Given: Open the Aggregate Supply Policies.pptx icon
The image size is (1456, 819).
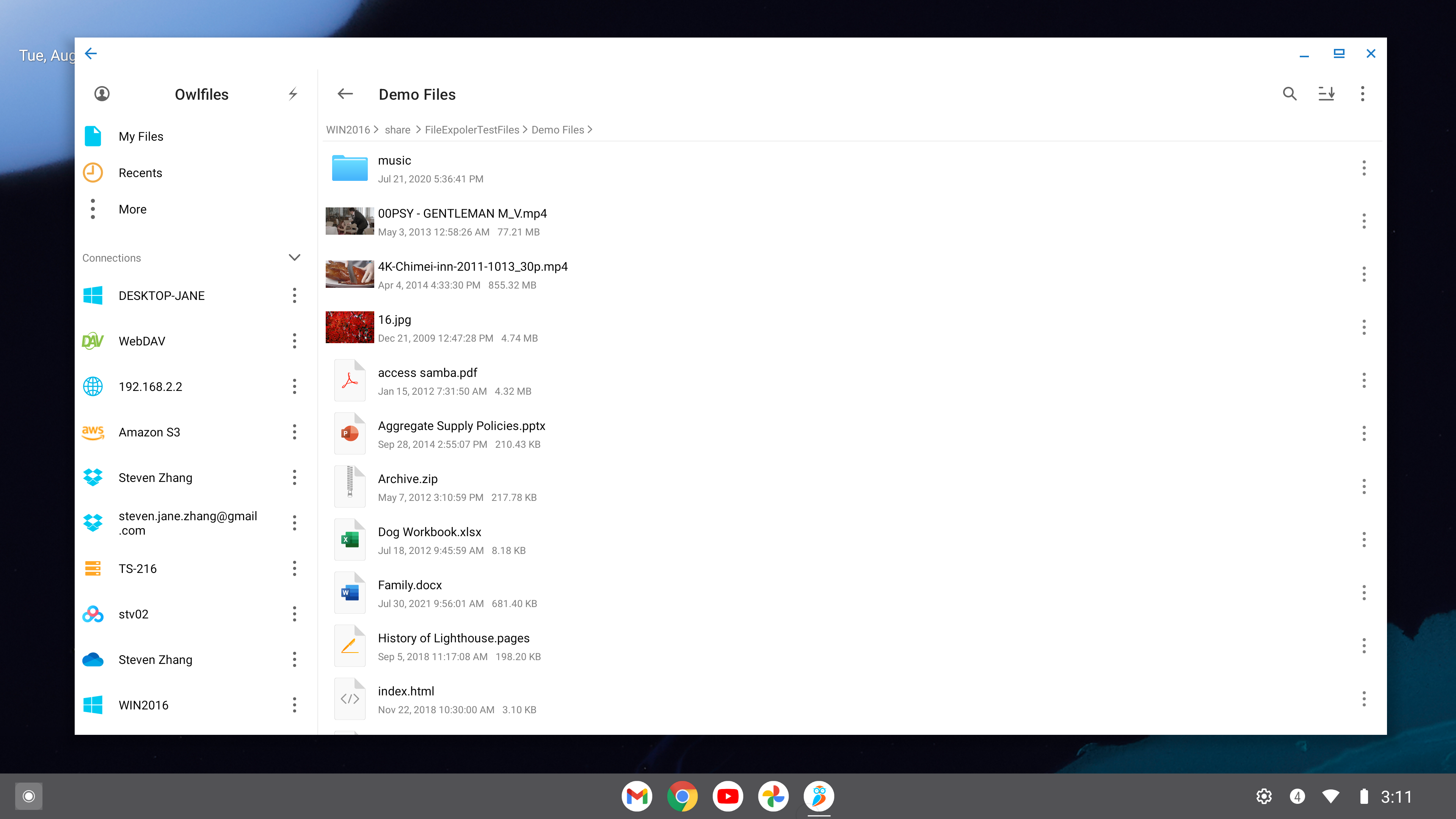Looking at the screenshot, I should [349, 433].
